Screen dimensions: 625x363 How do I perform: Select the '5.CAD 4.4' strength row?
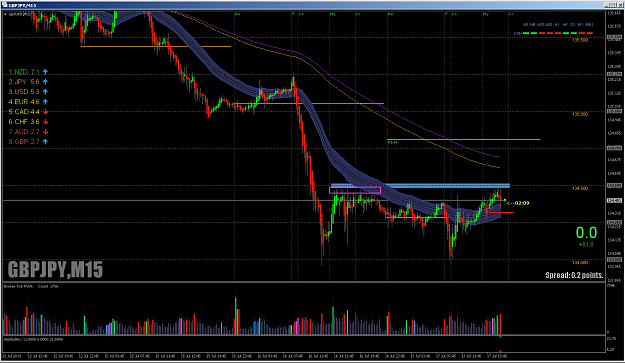(28, 112)
